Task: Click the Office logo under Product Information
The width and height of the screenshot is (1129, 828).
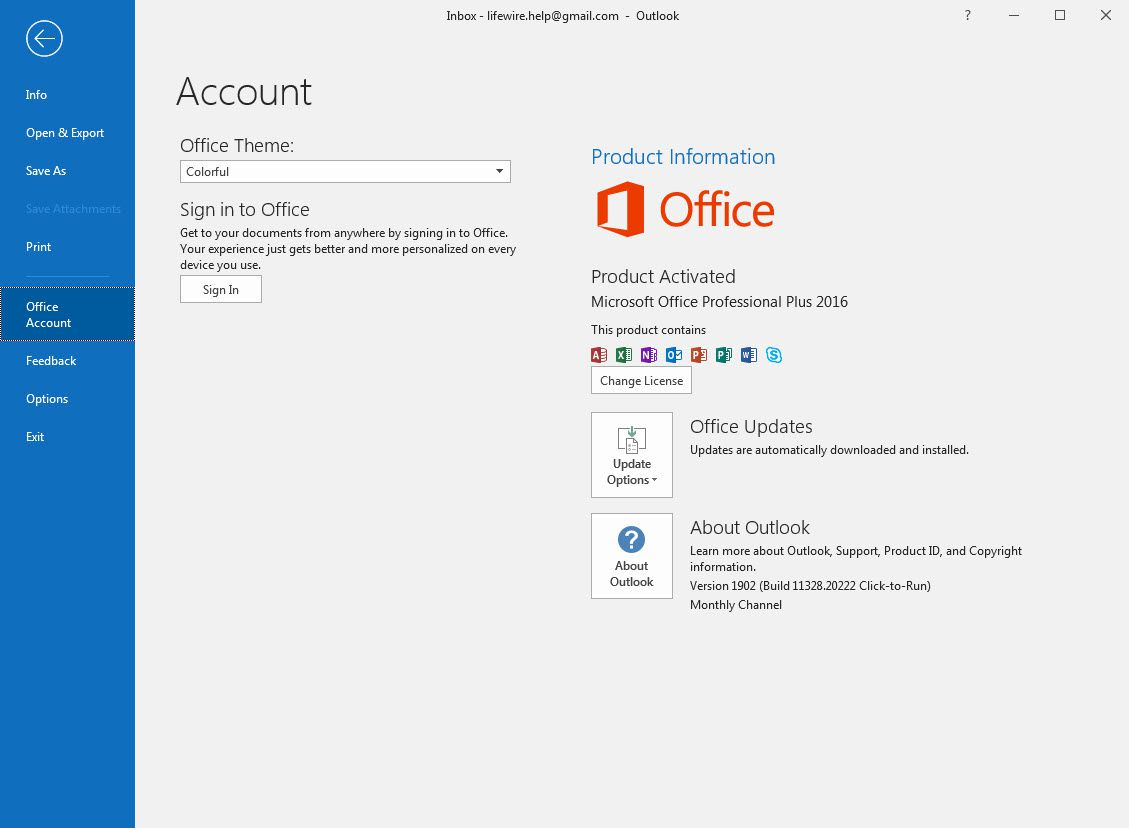Action: pos(685,209)
